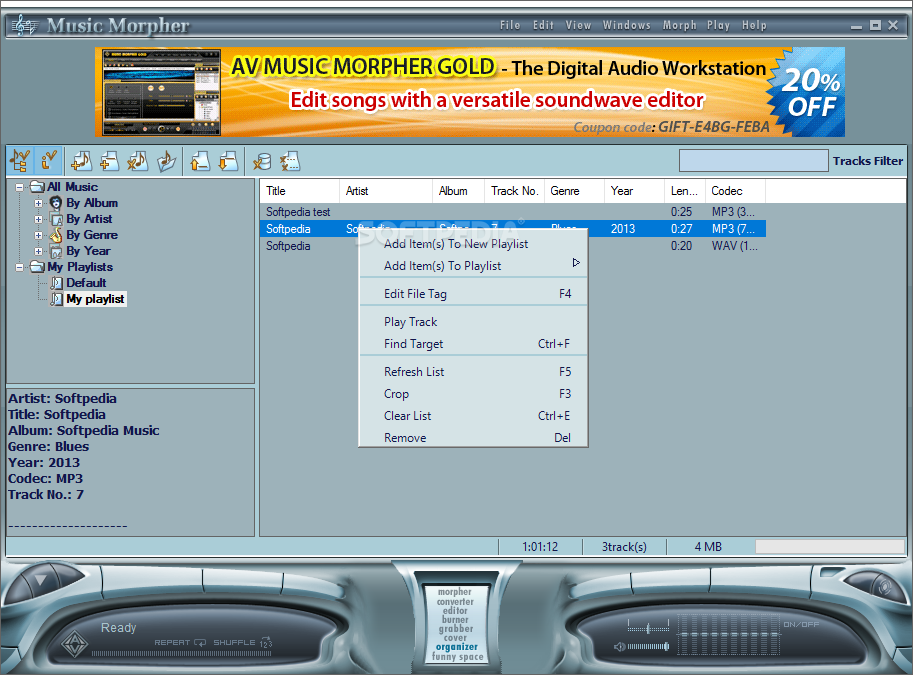Viewport: 913px width, 675px height.
Task: Open the Morph menu in menu bar
Action: (x=680, y=25)
